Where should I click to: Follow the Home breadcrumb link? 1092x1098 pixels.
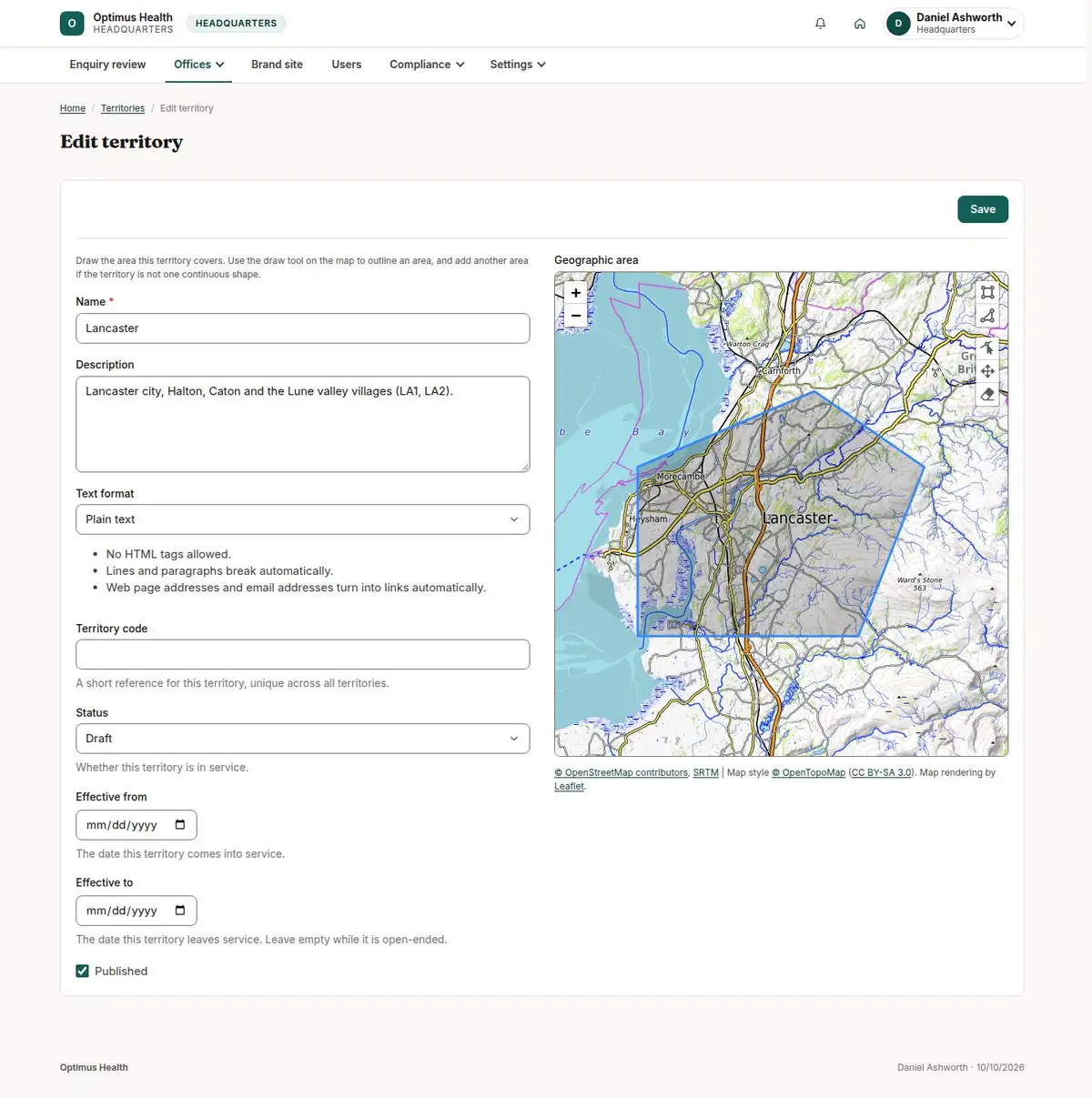pyautogui.click(x=73, y=108)
